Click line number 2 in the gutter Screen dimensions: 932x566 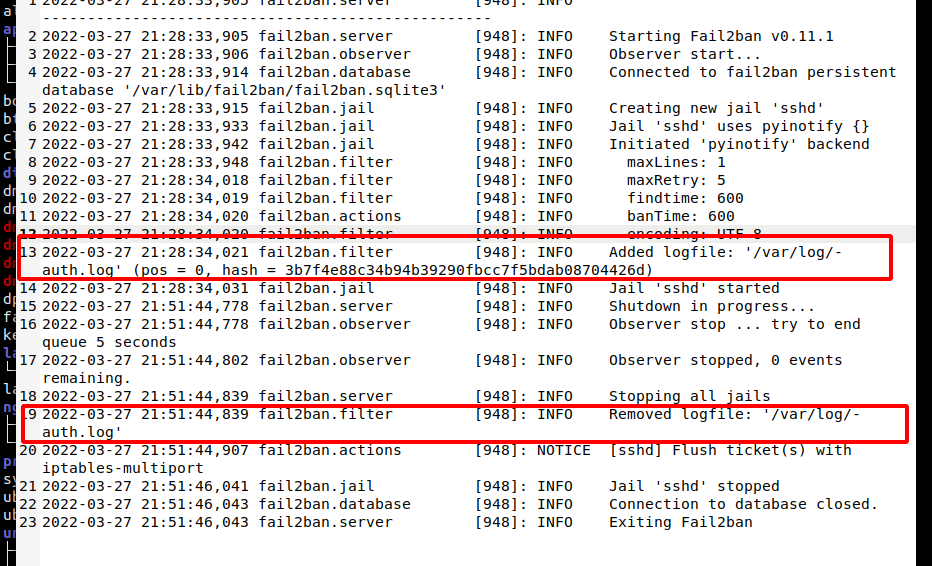coord(32,36)
